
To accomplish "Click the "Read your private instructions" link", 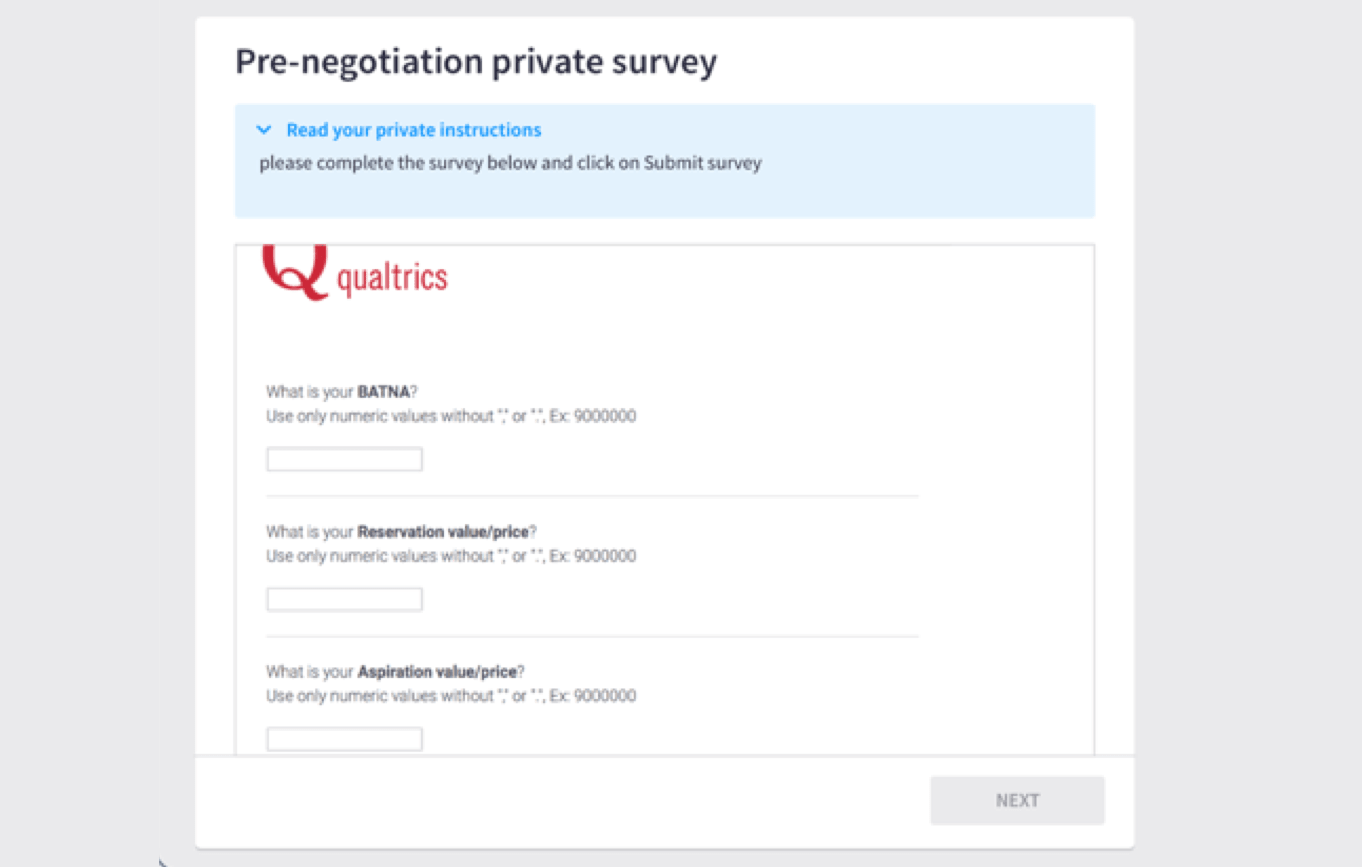I will click(x=413, y=130).
